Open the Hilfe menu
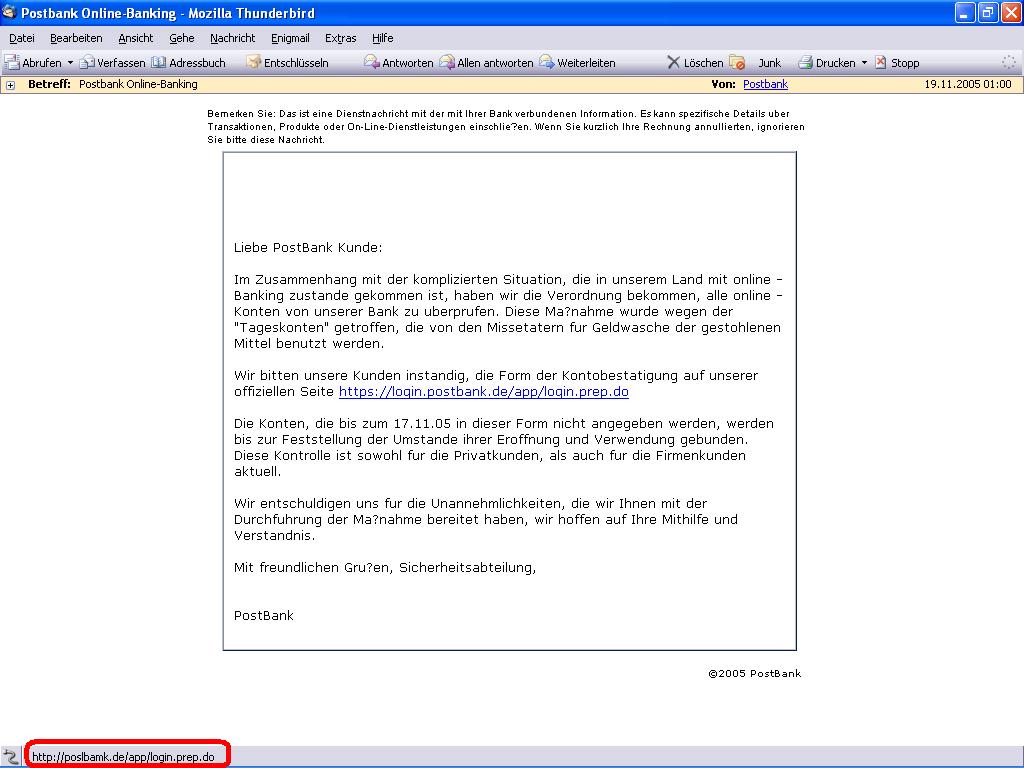Viewport: 1024px width, 768px height. [383, 38]
